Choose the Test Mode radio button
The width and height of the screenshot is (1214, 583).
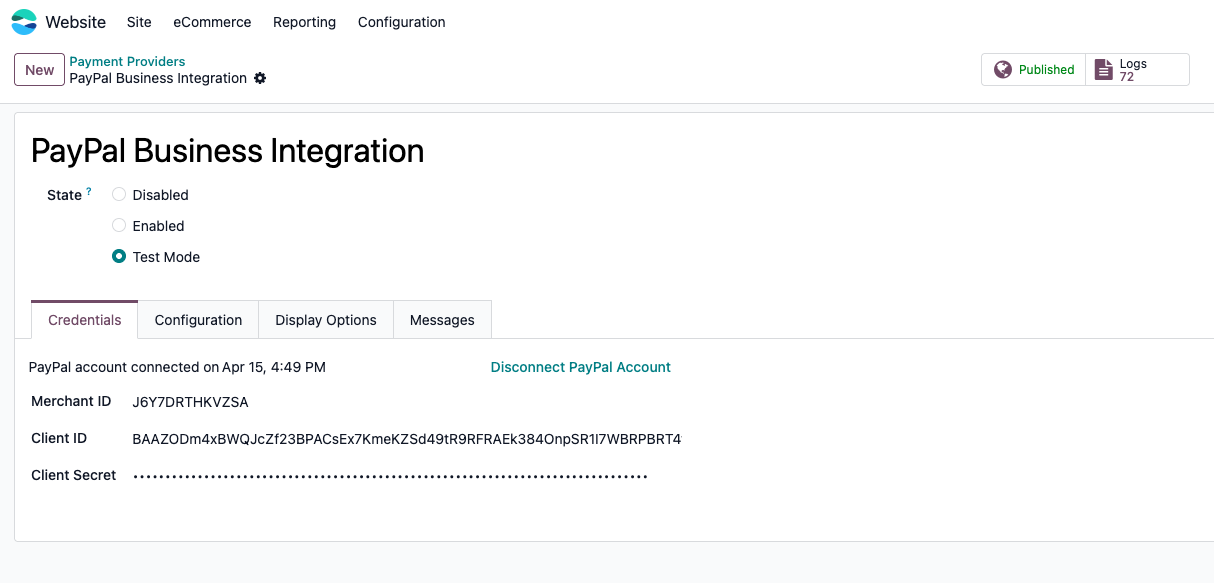(119, 257)
